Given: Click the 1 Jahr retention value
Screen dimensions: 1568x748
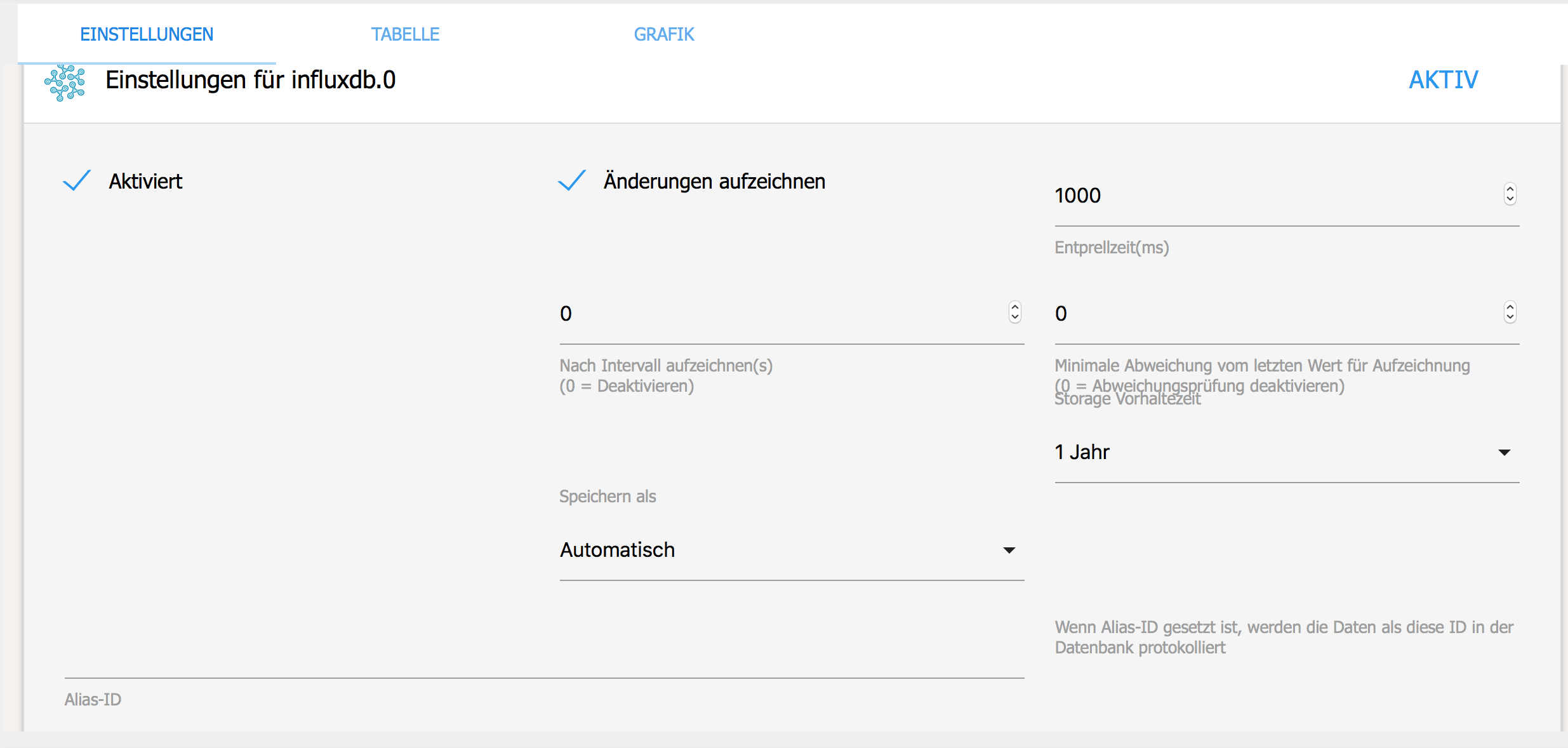Looking at the screenshot, I should tap(1082, 452).
